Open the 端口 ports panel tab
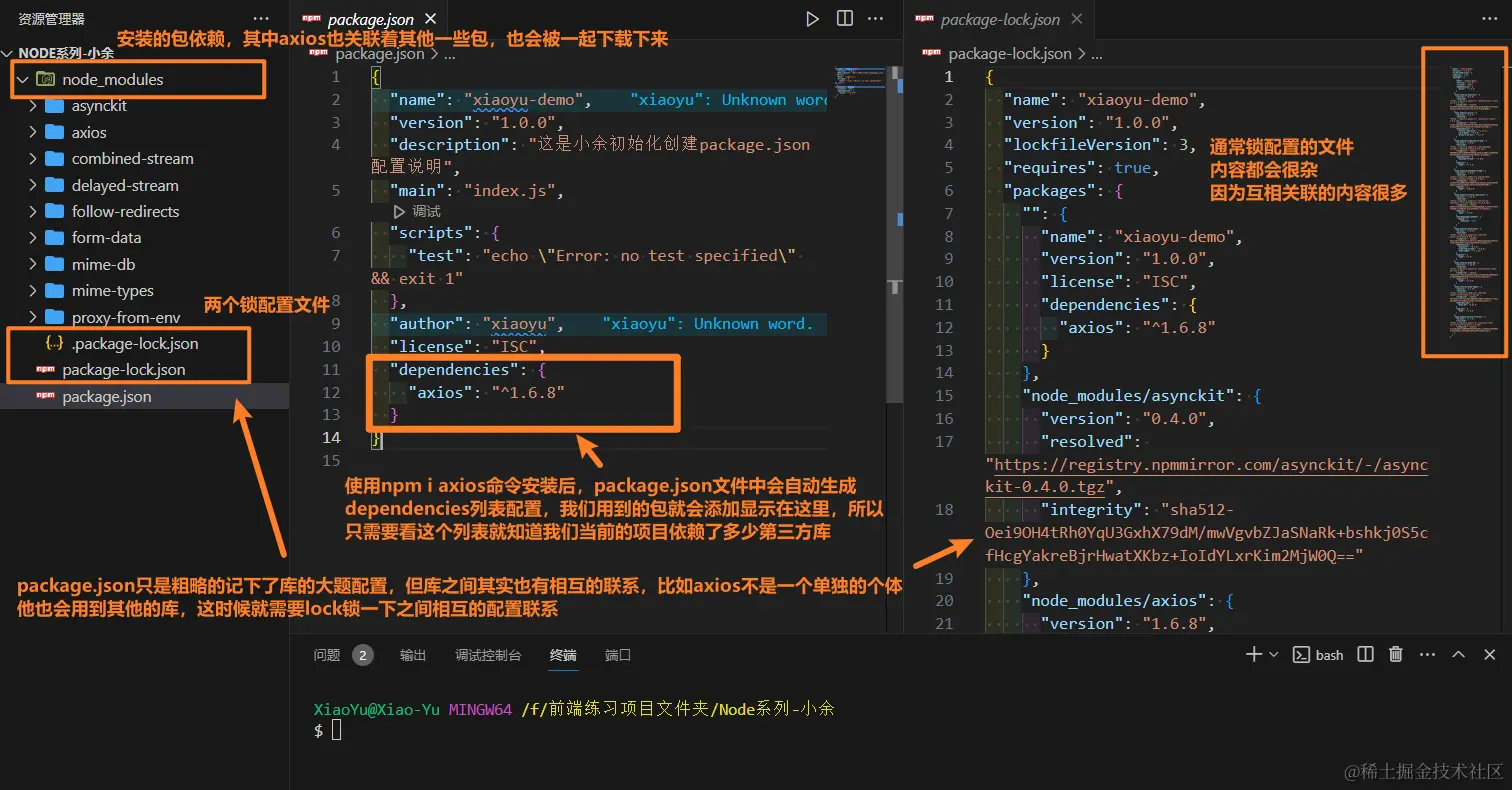The image size is (1512, 790). pos(618,655)
